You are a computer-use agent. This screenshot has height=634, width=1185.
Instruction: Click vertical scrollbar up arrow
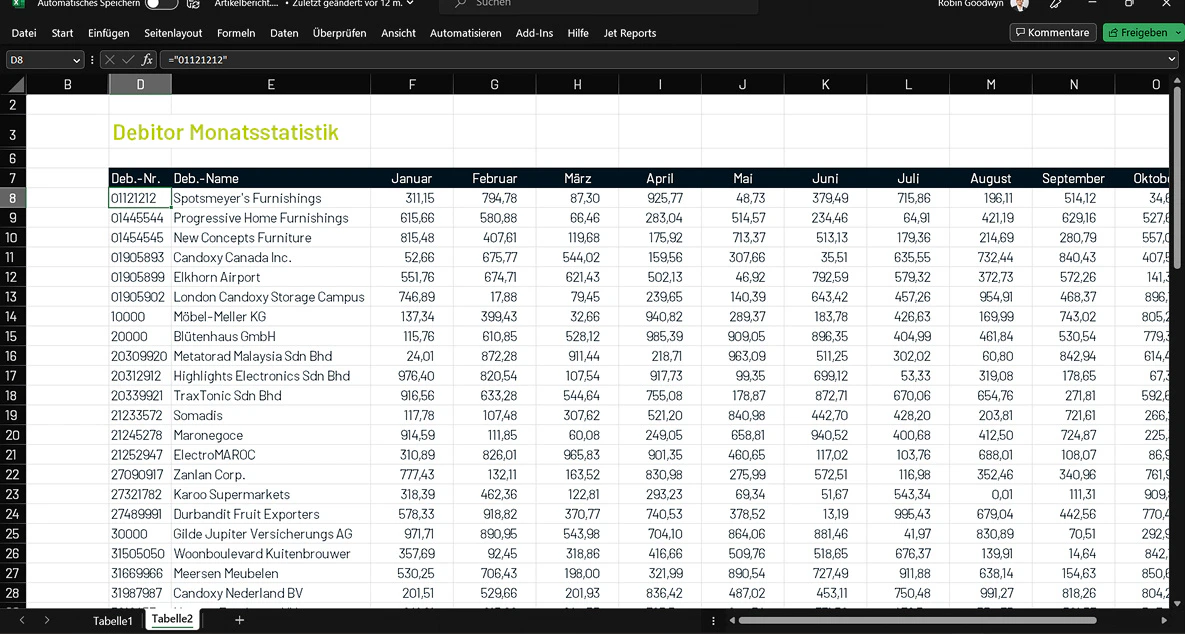[x=1177, y=82]
